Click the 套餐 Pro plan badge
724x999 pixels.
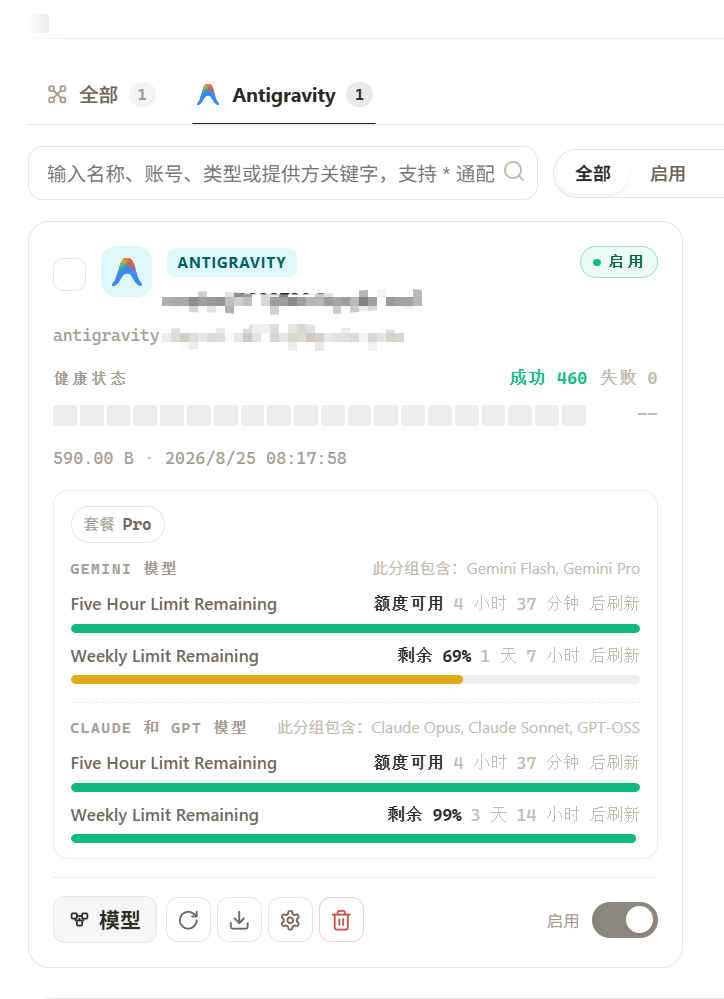(x=117, y=524)
